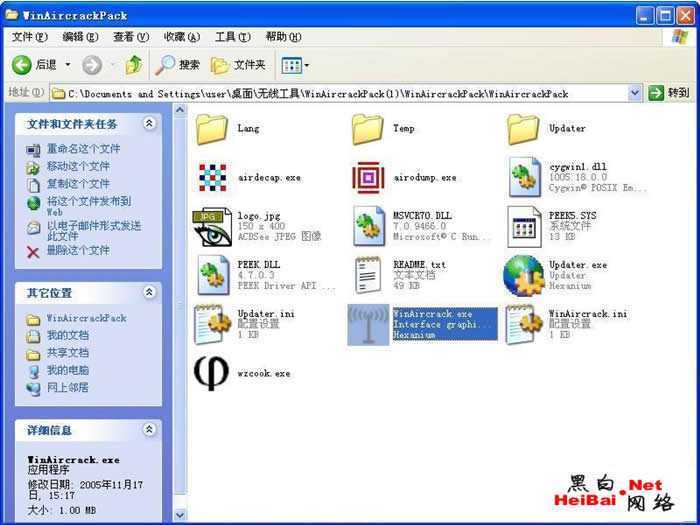
Task: Select the README.txt document icon
Action: pyautogui.click(x=368, y=275)
